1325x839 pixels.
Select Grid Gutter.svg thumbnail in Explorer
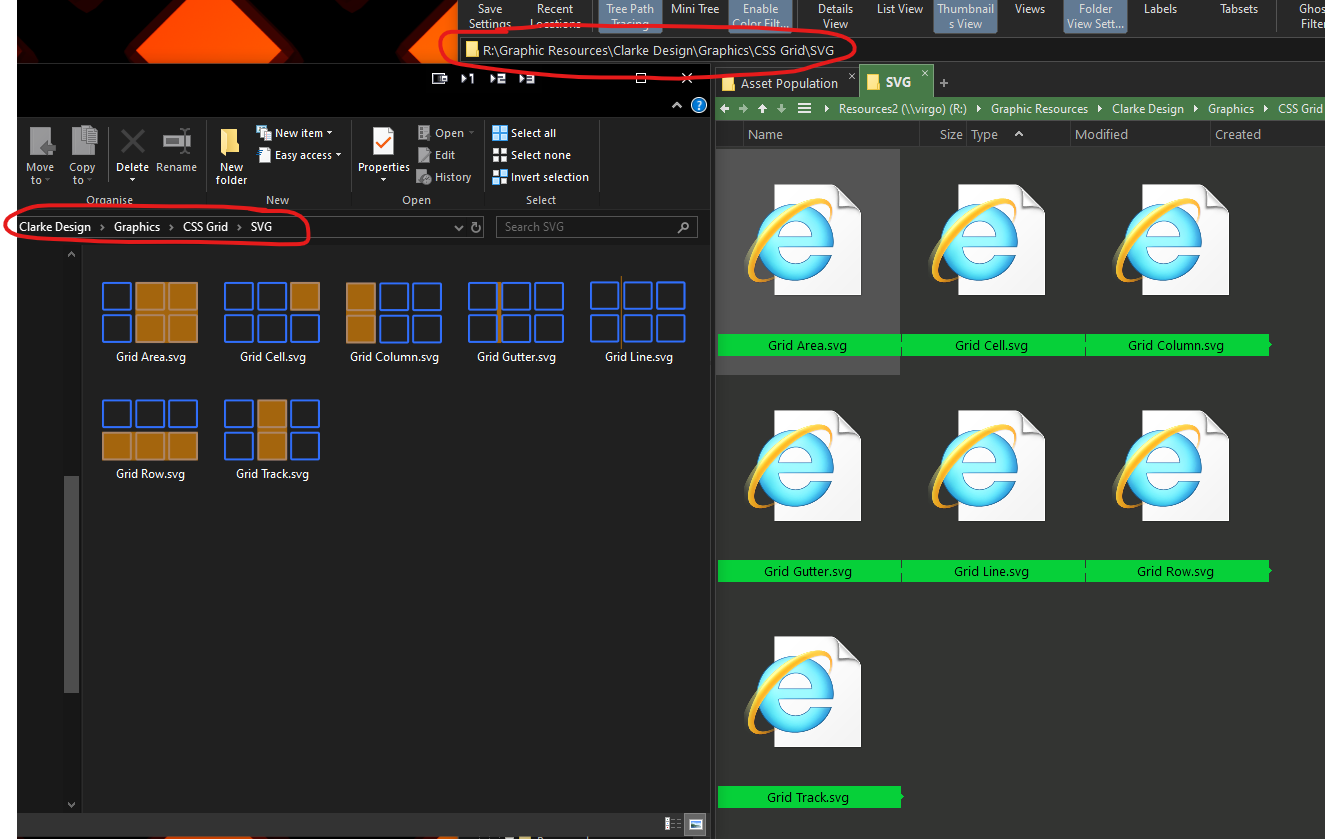[516, 323]
